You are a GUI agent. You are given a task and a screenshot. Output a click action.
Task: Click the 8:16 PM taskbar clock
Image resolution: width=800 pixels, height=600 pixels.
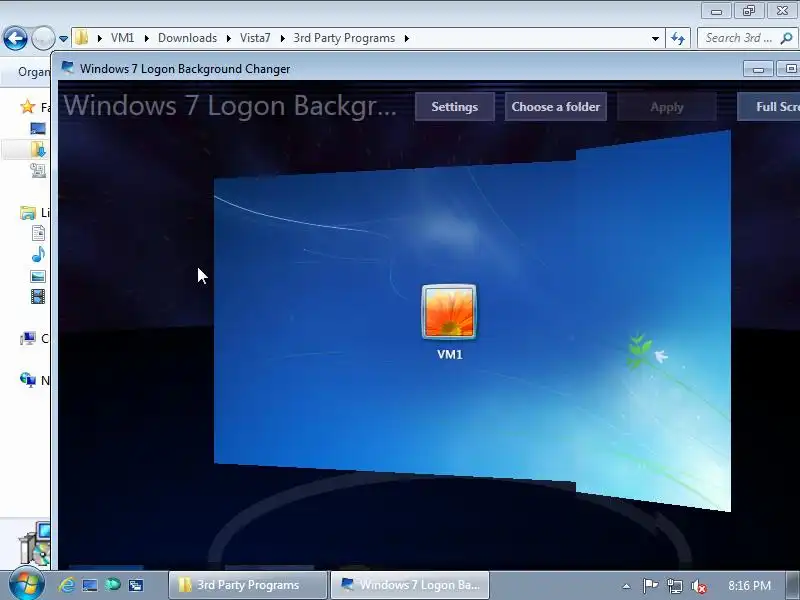click(749, 586)
